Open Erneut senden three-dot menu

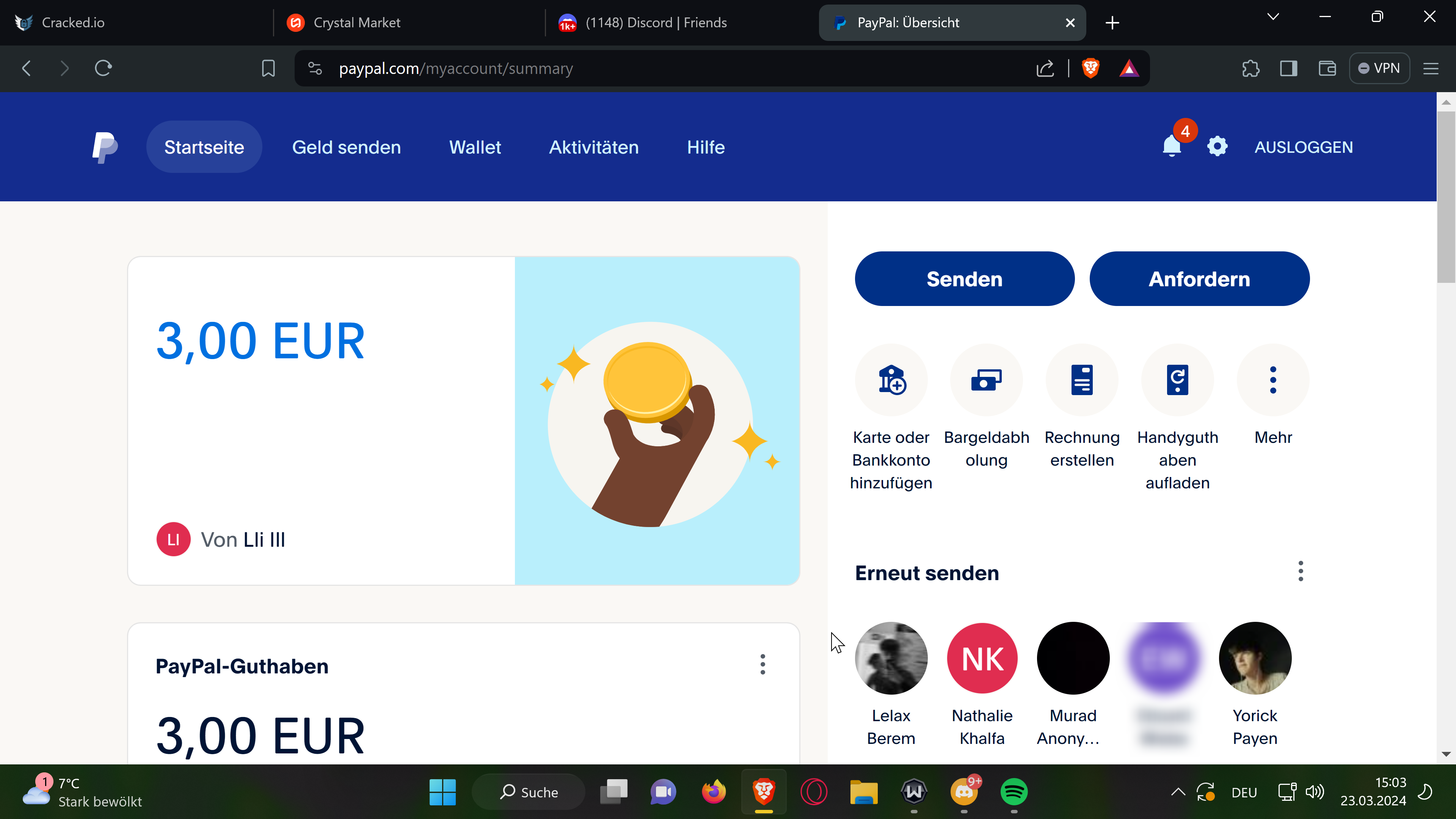point(1301,571)
